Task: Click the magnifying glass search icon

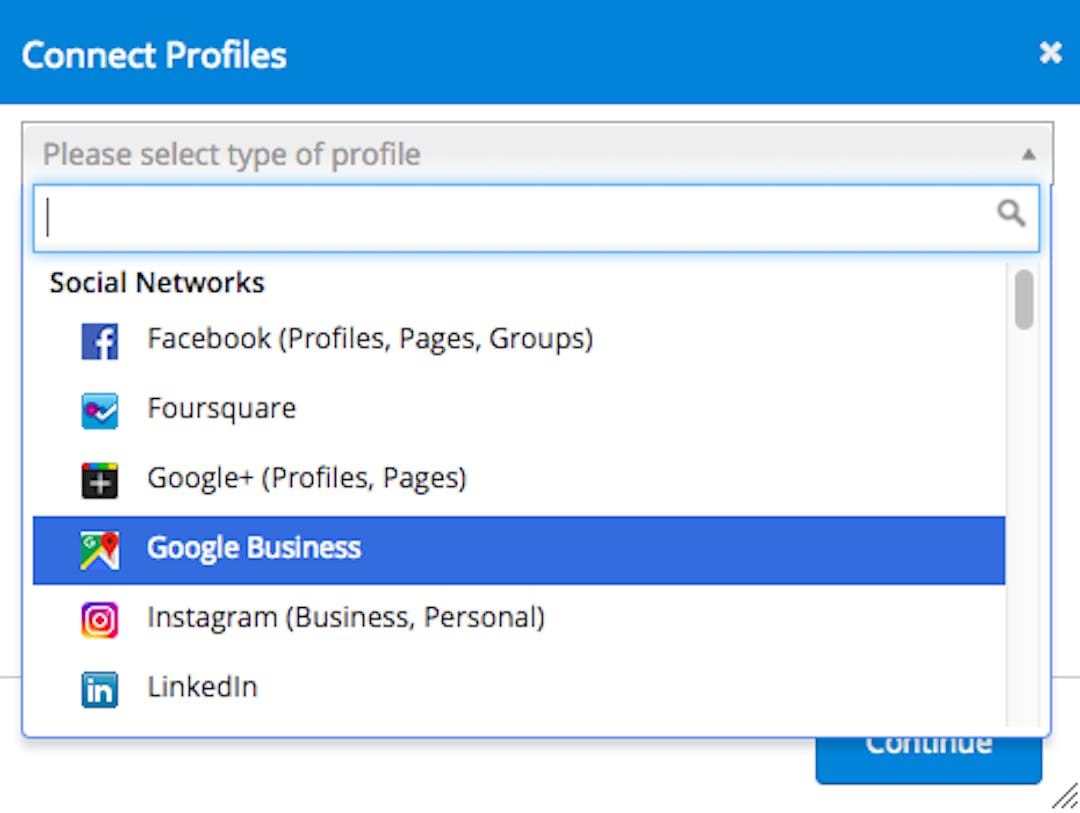Action: [1011, 213]
